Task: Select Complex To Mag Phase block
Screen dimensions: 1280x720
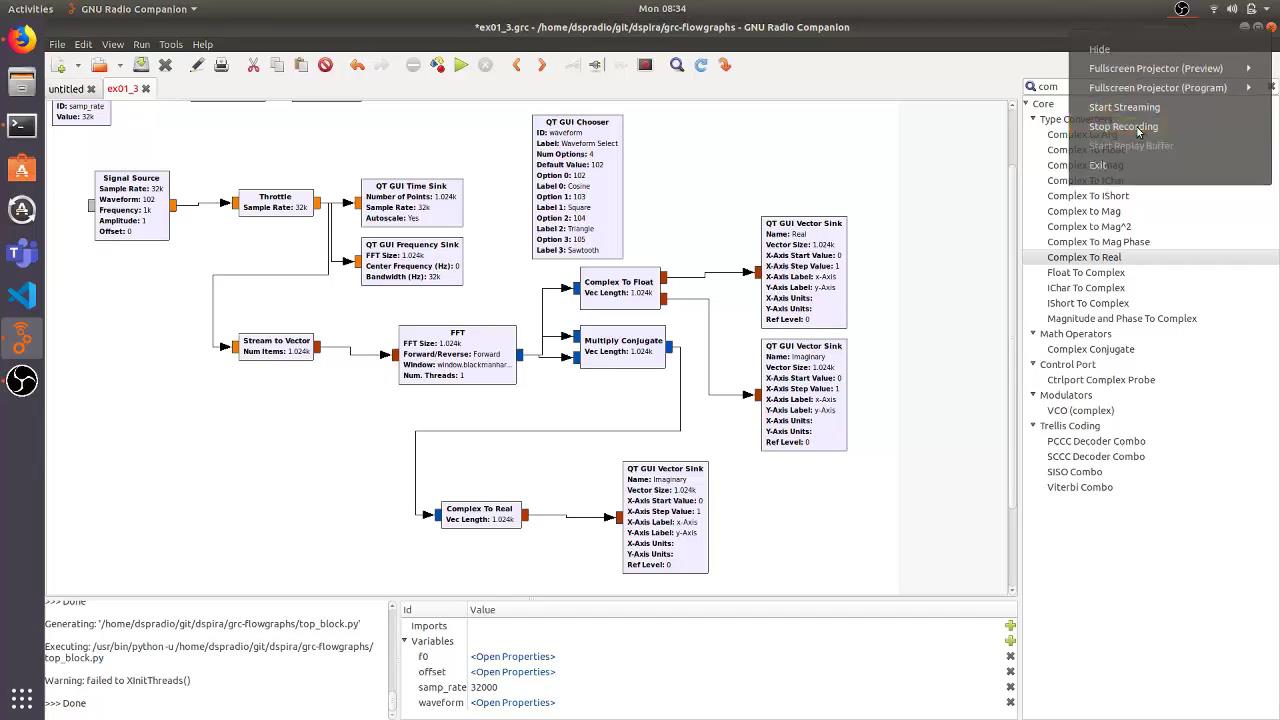Action: (1098, 242)
